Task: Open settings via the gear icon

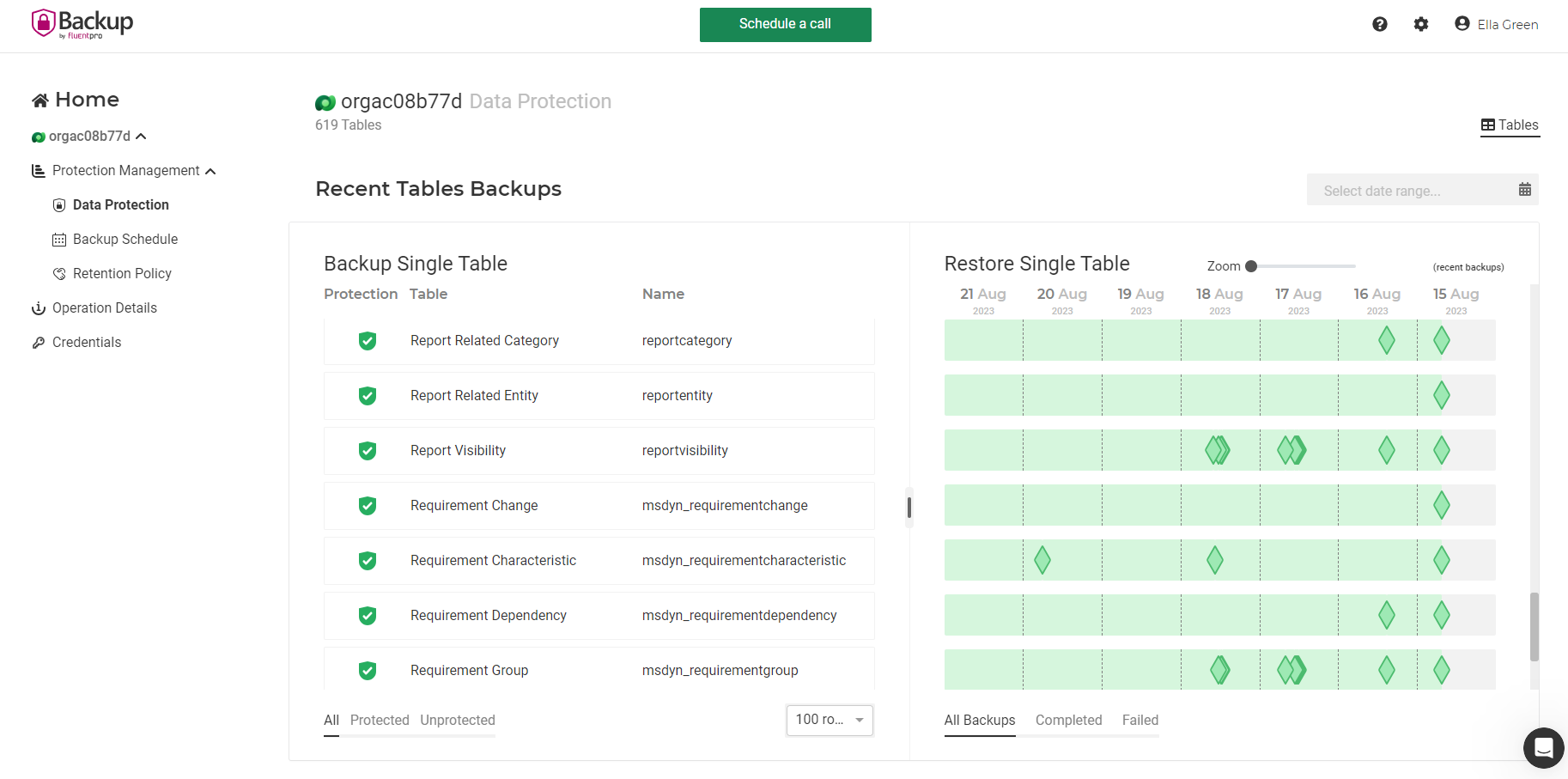Action: pyautogui.click(x=1421, y=24)
